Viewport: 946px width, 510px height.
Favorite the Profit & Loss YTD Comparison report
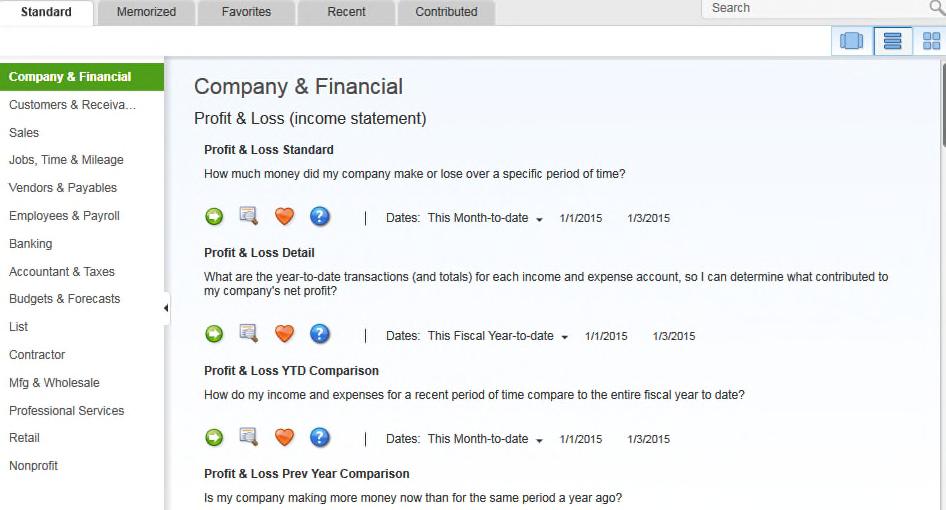[x=284, y=437]
